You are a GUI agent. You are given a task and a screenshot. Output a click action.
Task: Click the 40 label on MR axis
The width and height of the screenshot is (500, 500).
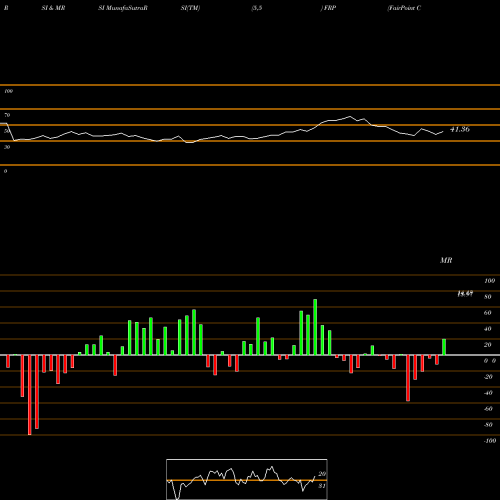point(488,329)
